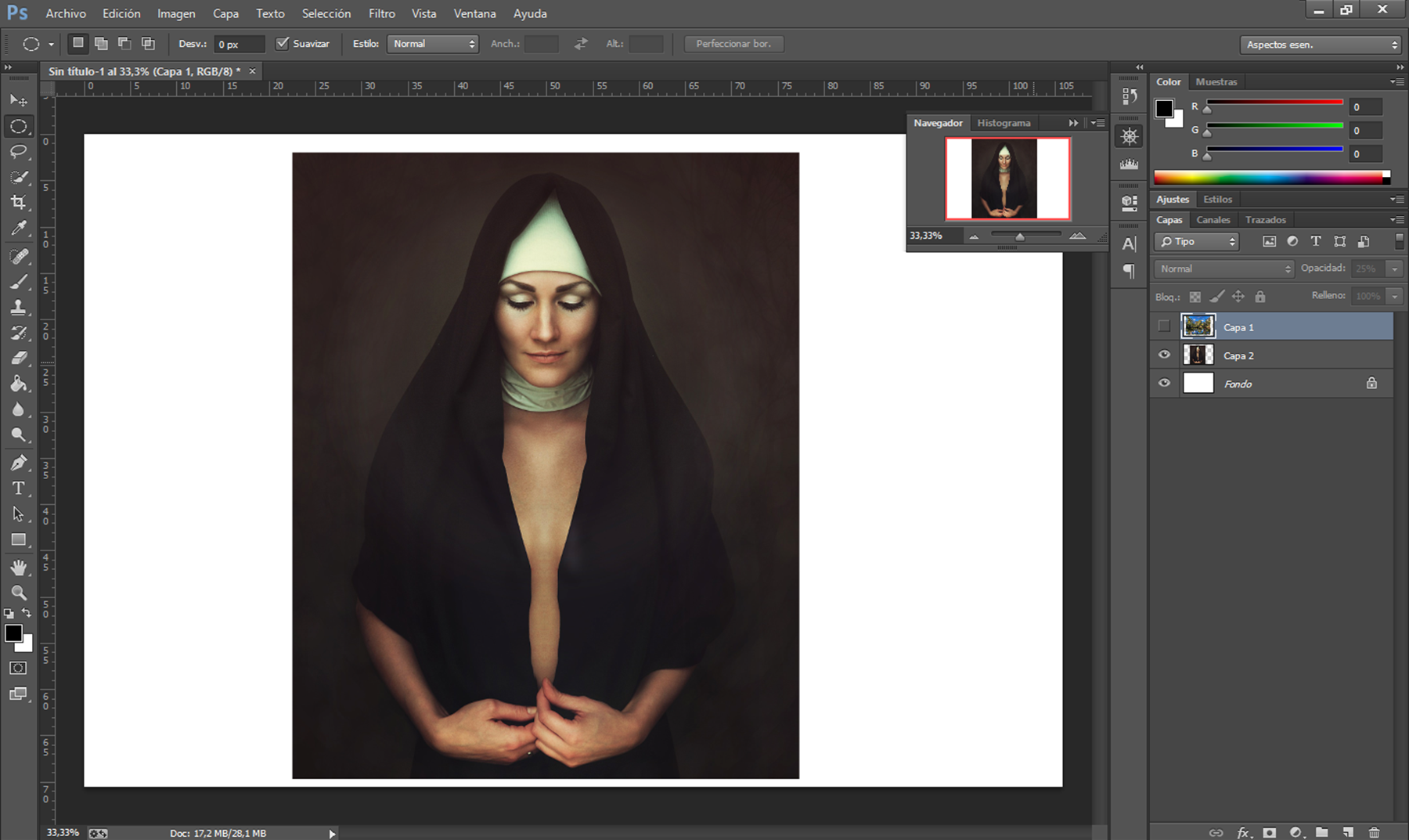Select the Horizontal Type tool
This screenshot has height=840, width=1409.
(19, 488)
